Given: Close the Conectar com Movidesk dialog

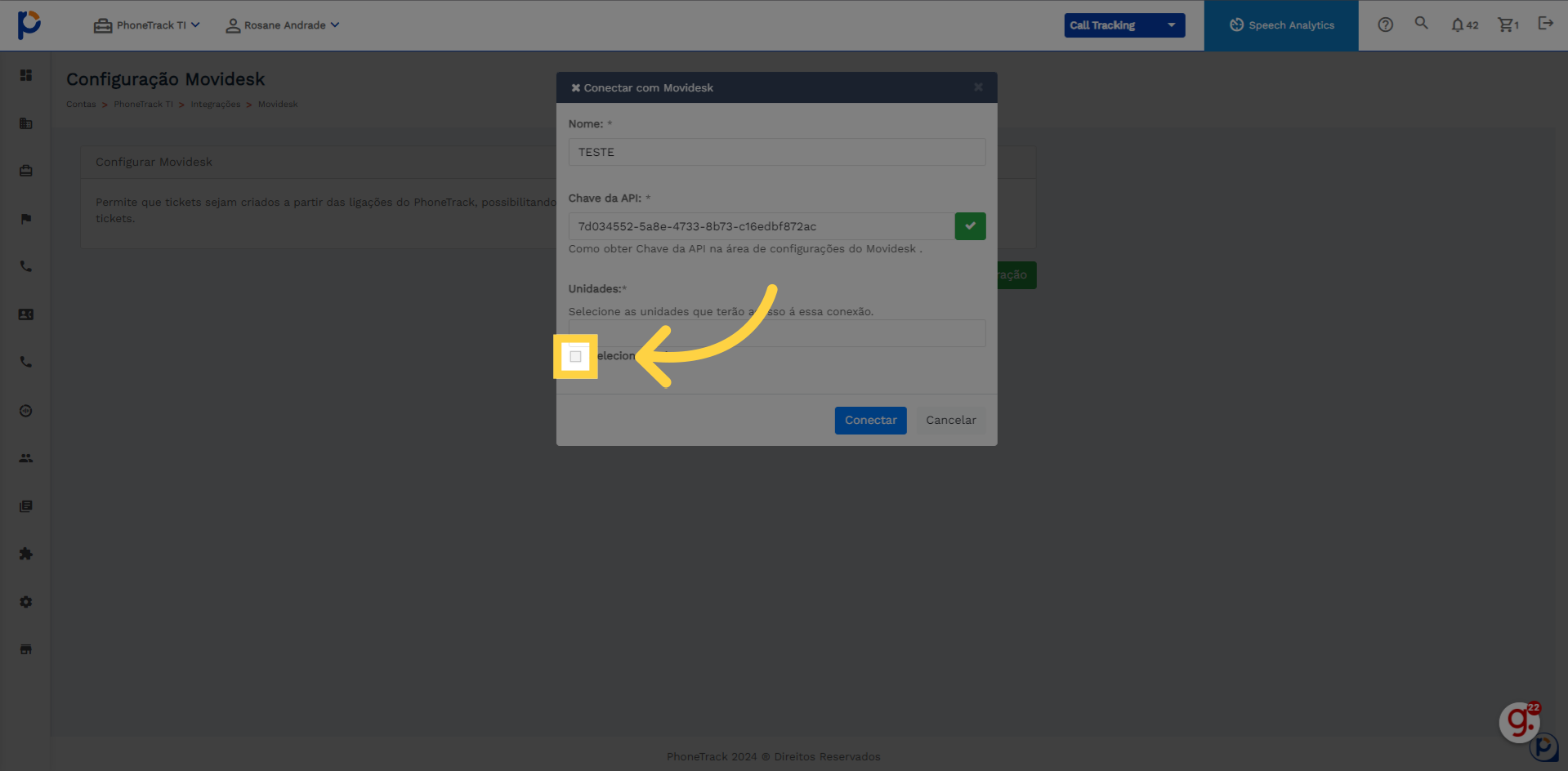Looking at the screenshot, I should pyautogui.click(x=978, y=87).
